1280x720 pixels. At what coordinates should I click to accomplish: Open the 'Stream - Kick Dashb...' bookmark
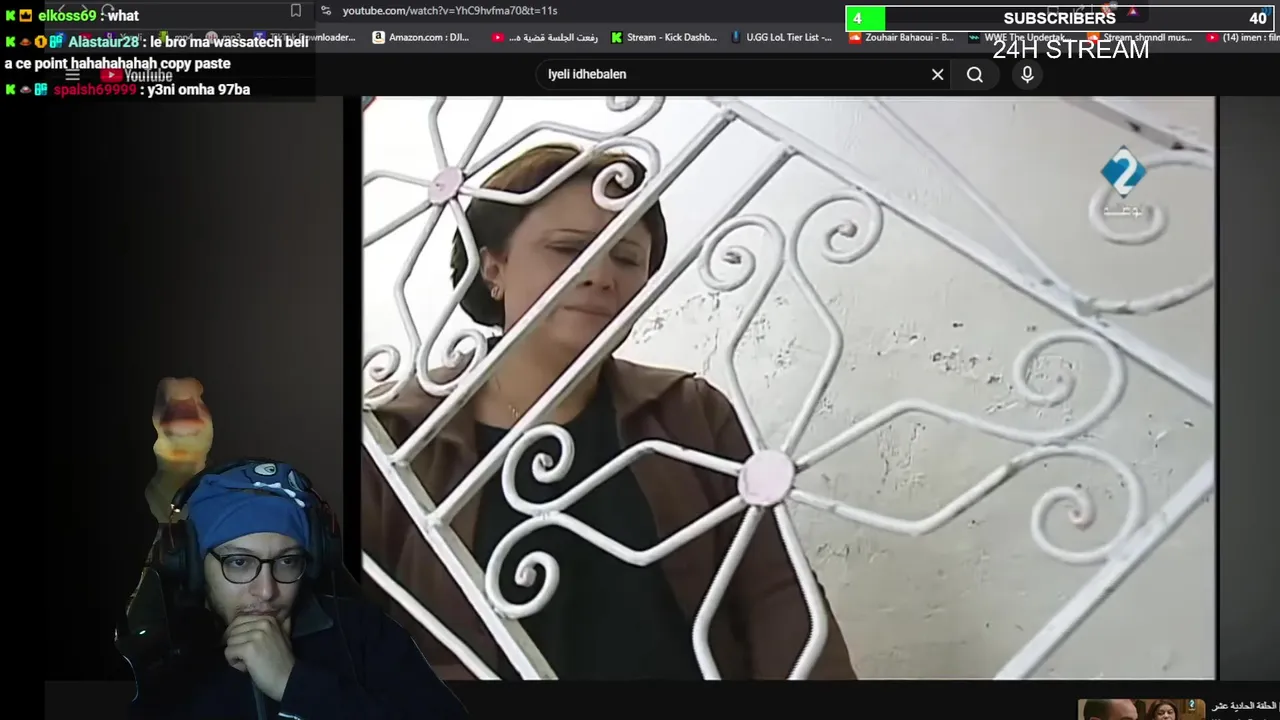click(664, 37)
